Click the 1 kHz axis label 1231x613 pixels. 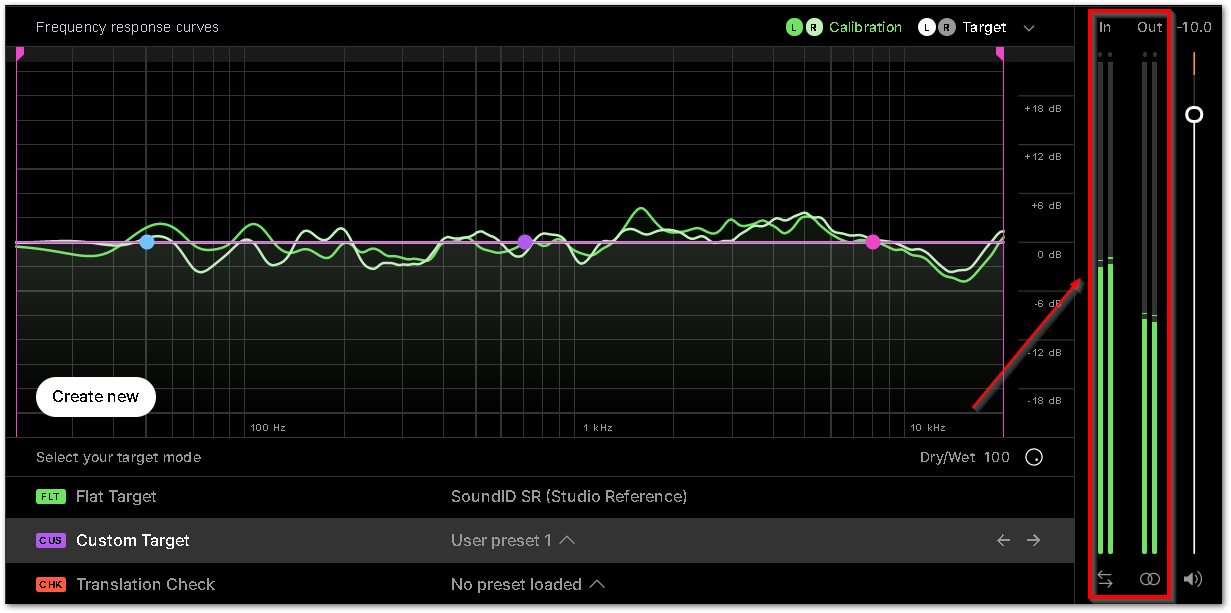tap(598, 428)
